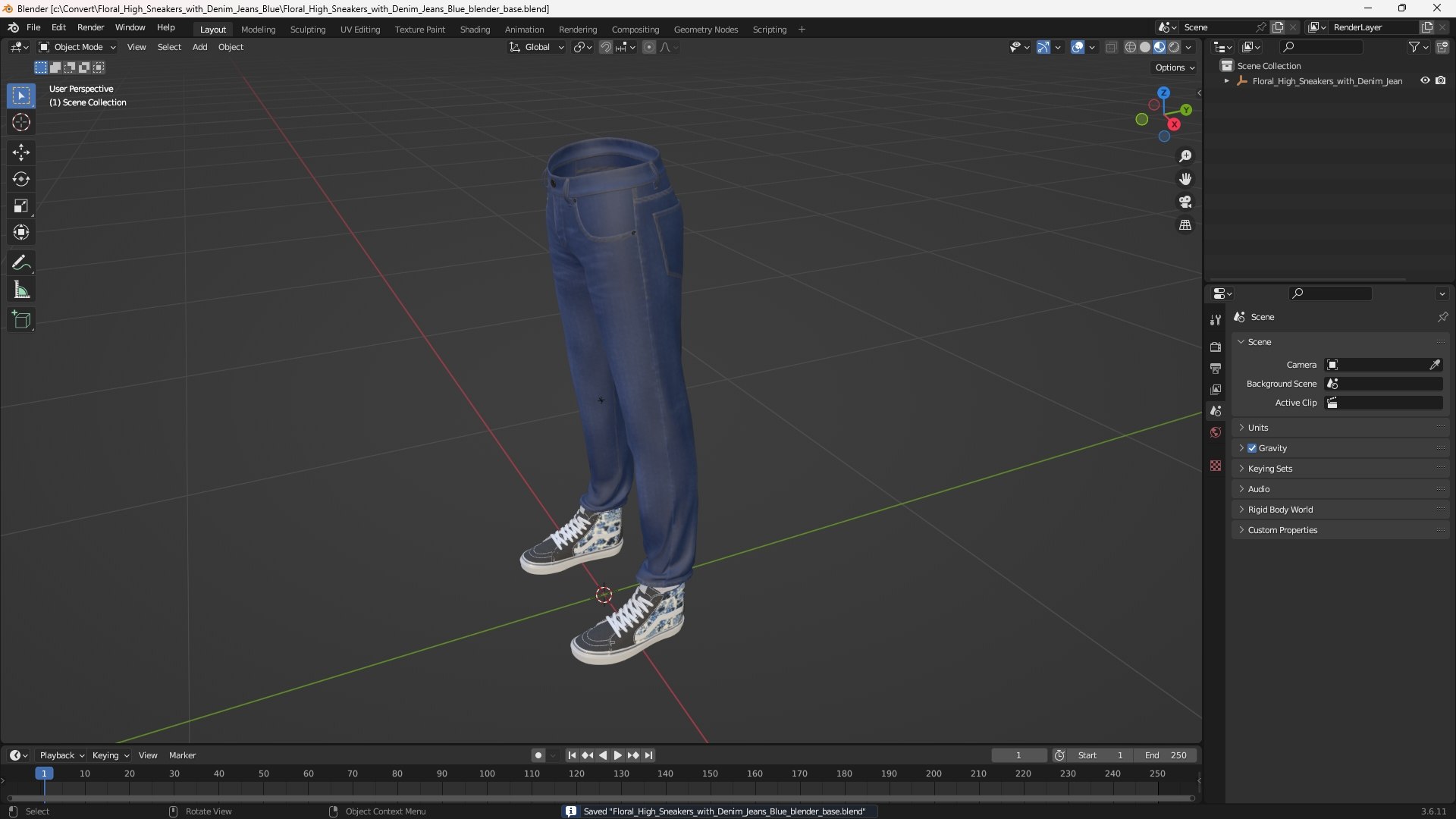Select the Cursor tool in toolbar
This screenshot has width=1456, height=819.
pos(21,122)
